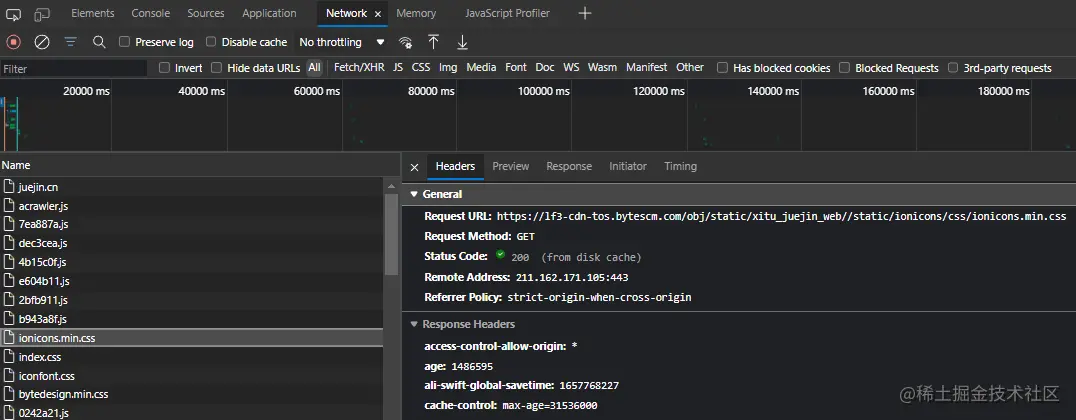
Task: Open the Console panel
Action: (x=150, y=13)
